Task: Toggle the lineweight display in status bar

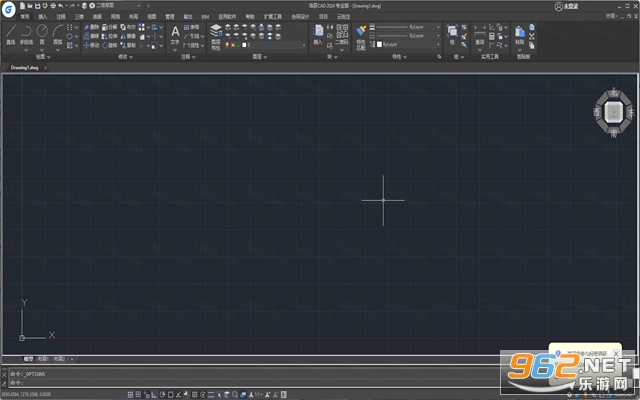Action: 211,395
